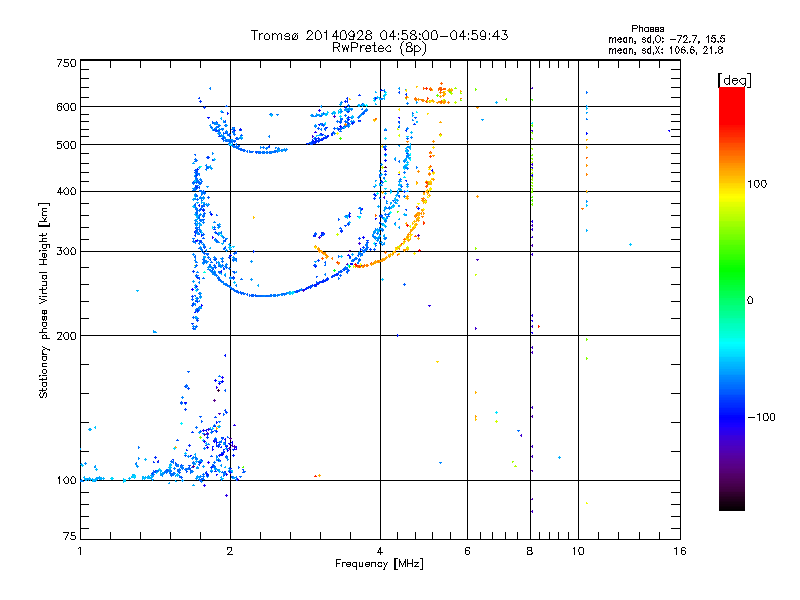This screenshot has width=800, height=600.
Task: Click the '4' x-axis tick label
Action: click(380, 551)
